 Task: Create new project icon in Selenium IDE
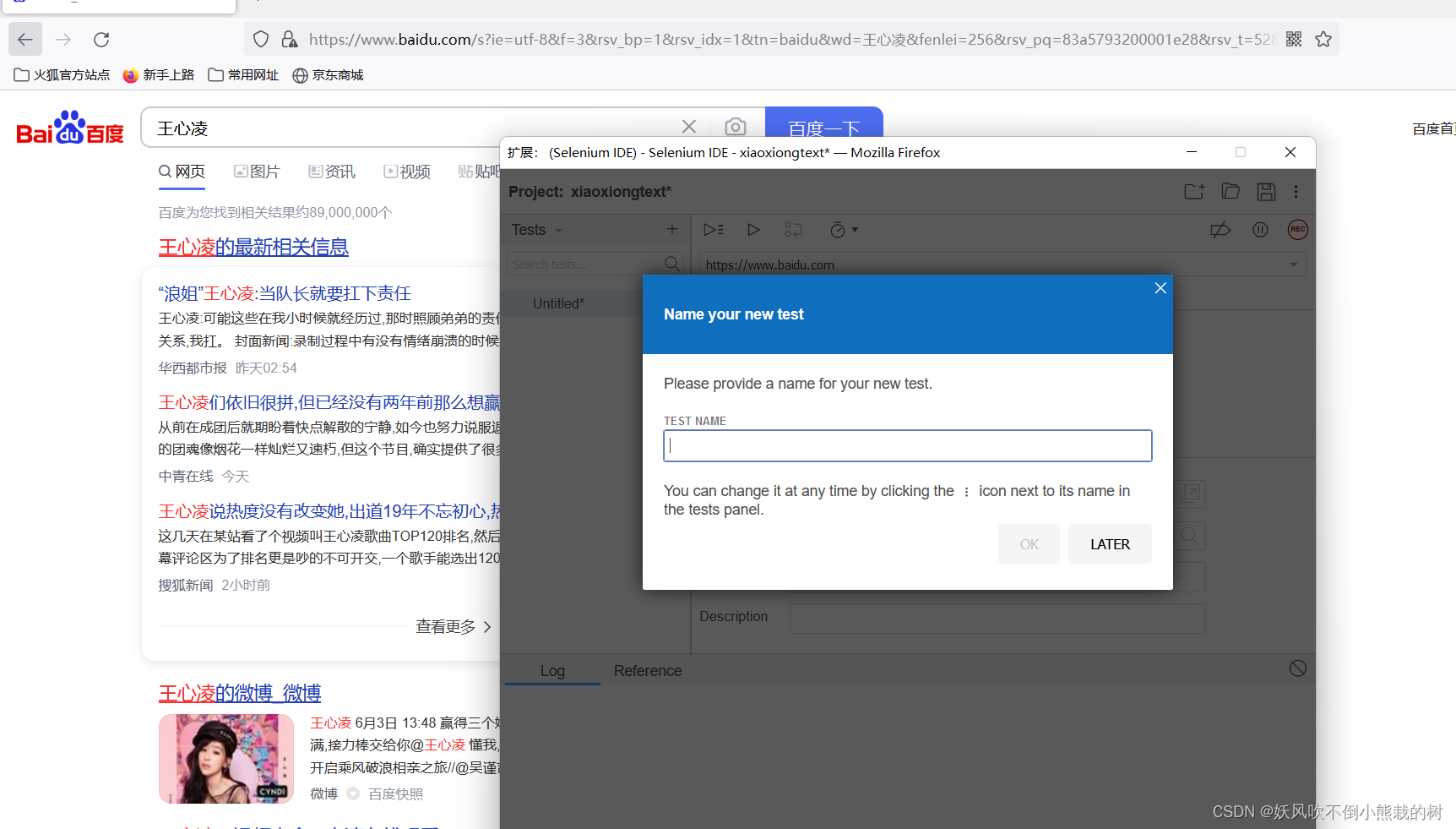[x=1194, y=192]
